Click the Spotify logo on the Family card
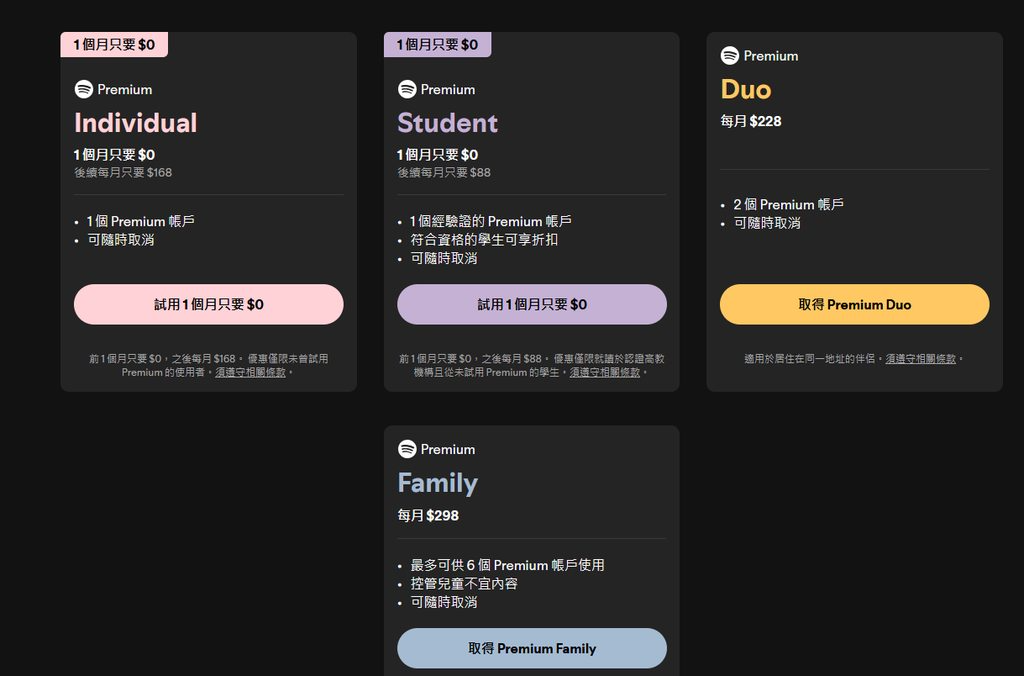The width and height of the screenshot is (1024, 676). (x=407, y=449)
